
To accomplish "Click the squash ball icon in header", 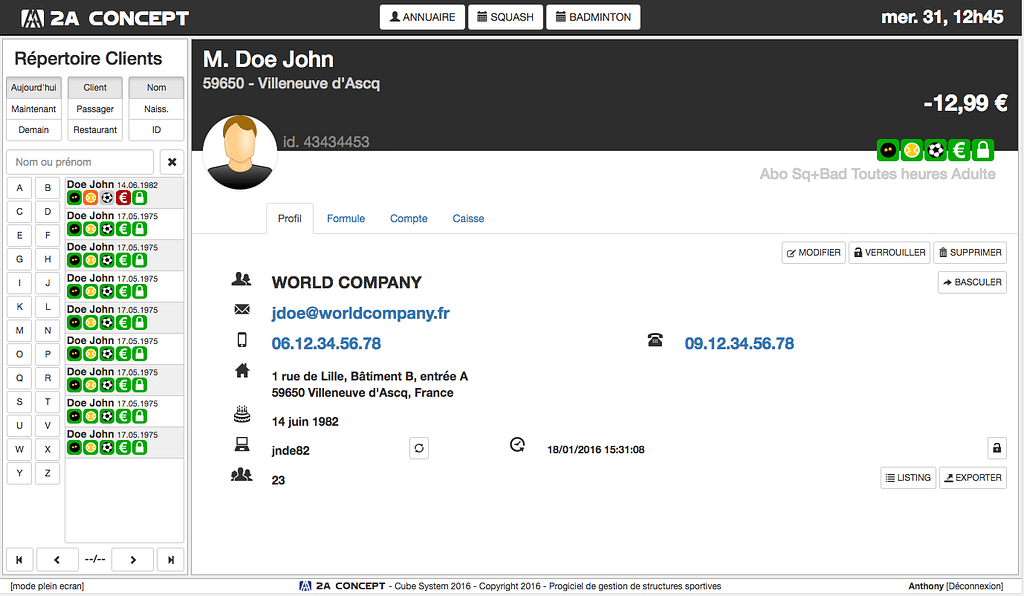I will pyautogui.click(x=888, y=150).
